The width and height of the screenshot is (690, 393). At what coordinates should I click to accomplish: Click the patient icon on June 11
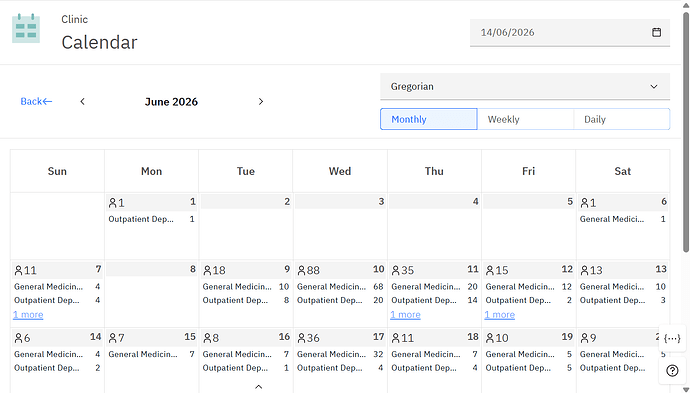(x=396, y=270)
